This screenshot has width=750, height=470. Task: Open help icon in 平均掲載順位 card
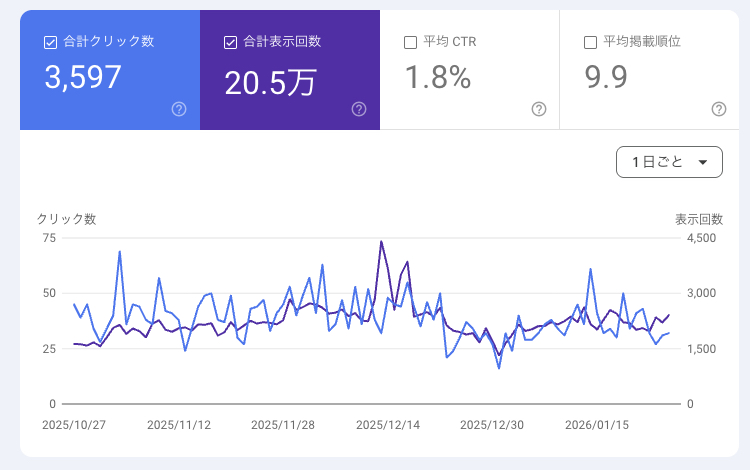(718, 109)
